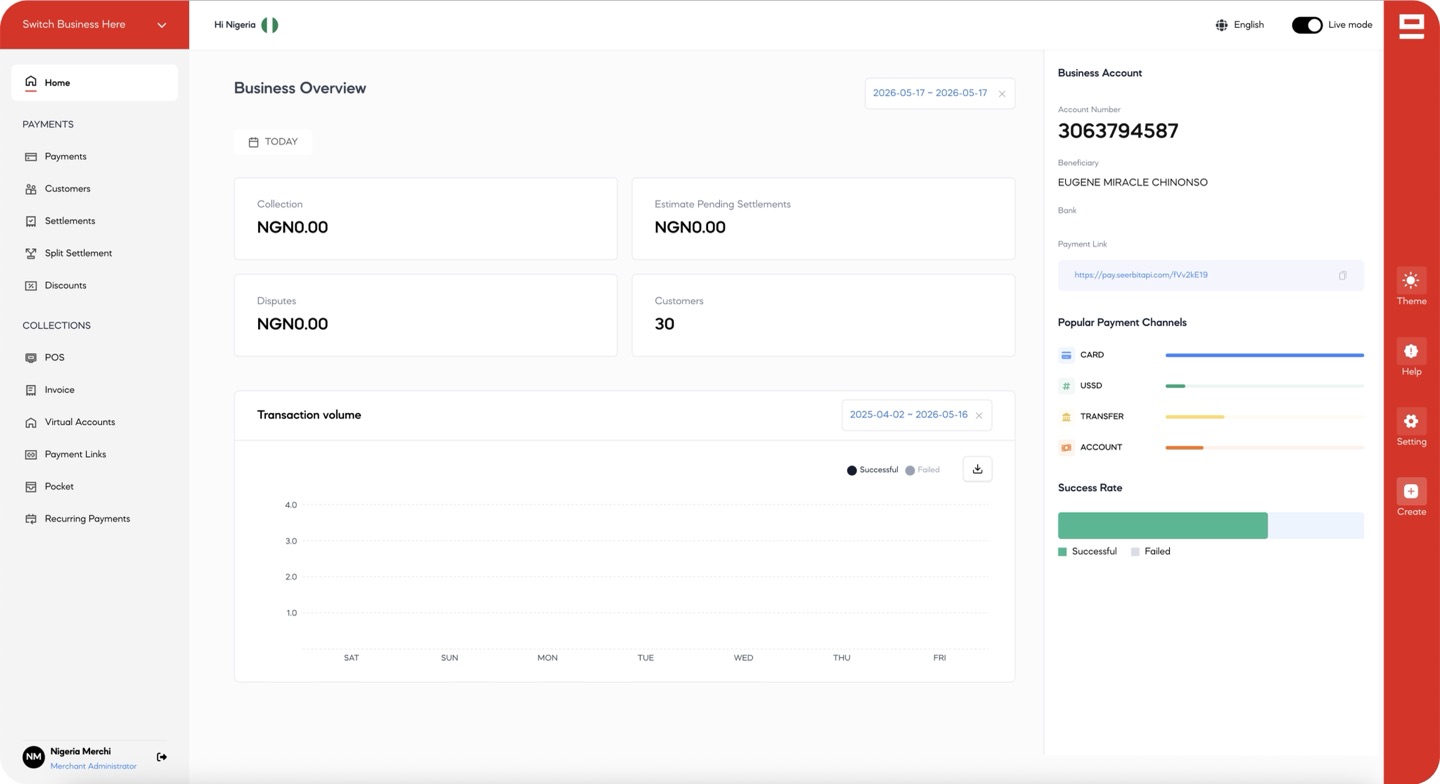Open the pay.seerbitapi.com payment link
1440x784 pixels.
[1141, 275]
